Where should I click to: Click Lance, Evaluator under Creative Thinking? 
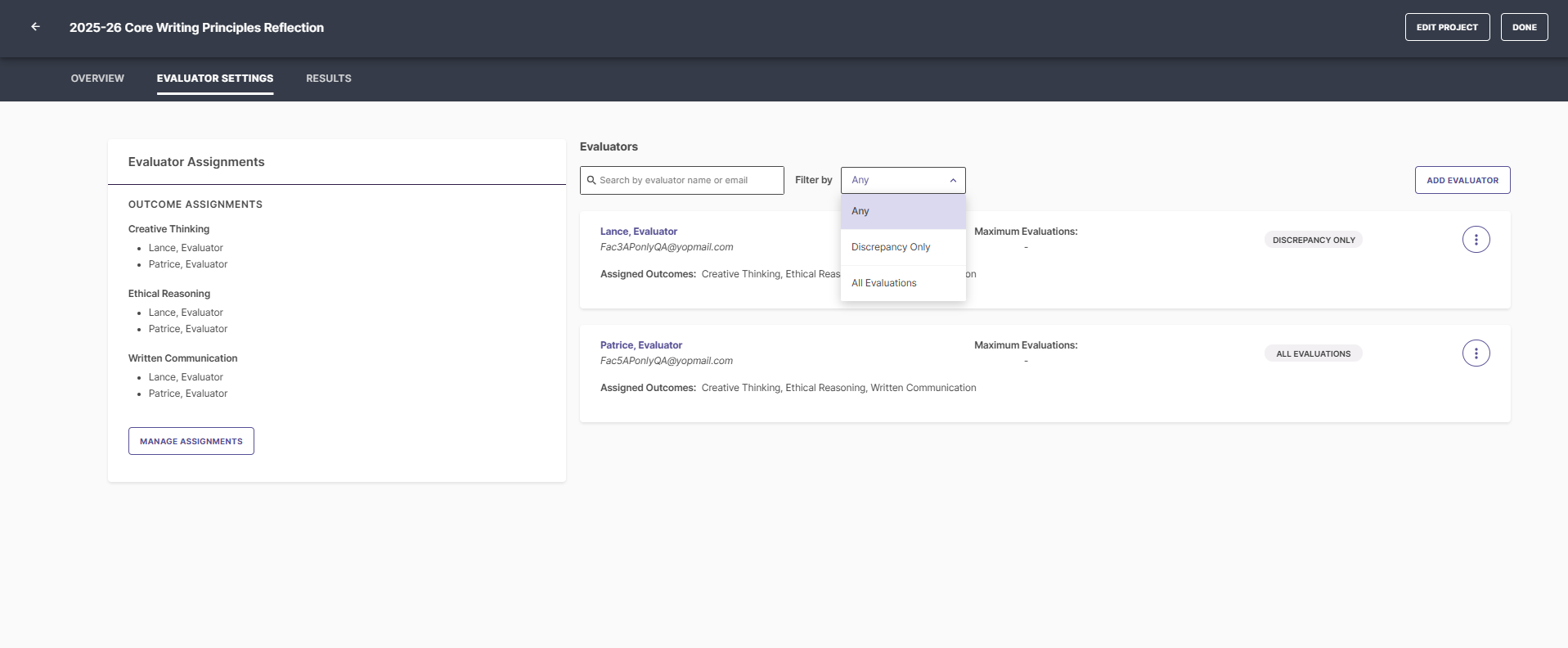point(186,248)
